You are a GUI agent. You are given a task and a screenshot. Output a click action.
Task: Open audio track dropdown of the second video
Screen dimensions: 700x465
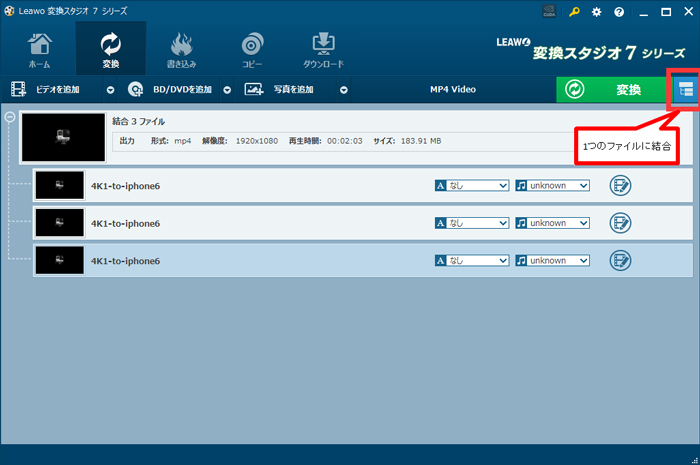pos(553,223)
